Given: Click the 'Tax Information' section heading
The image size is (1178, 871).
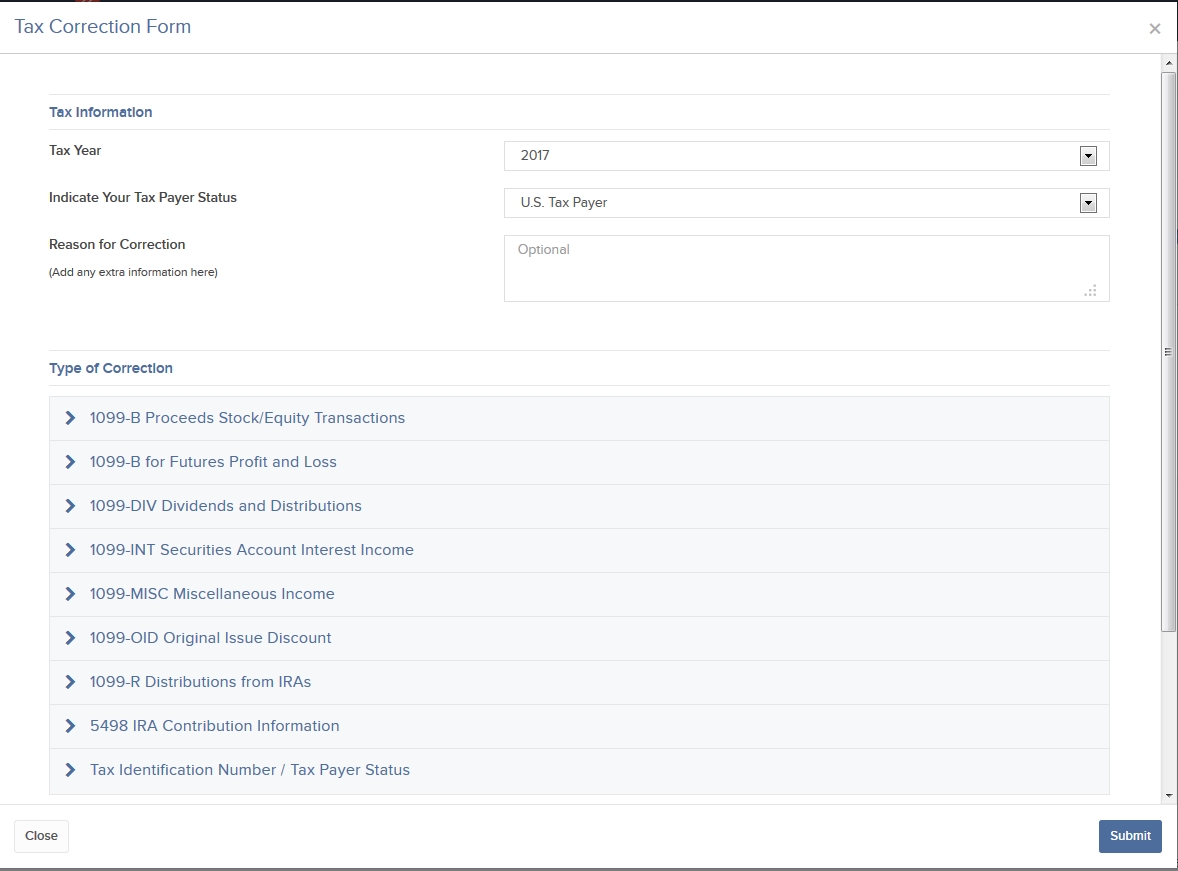Looking at the screenshot, I should [x=101, y=112].
